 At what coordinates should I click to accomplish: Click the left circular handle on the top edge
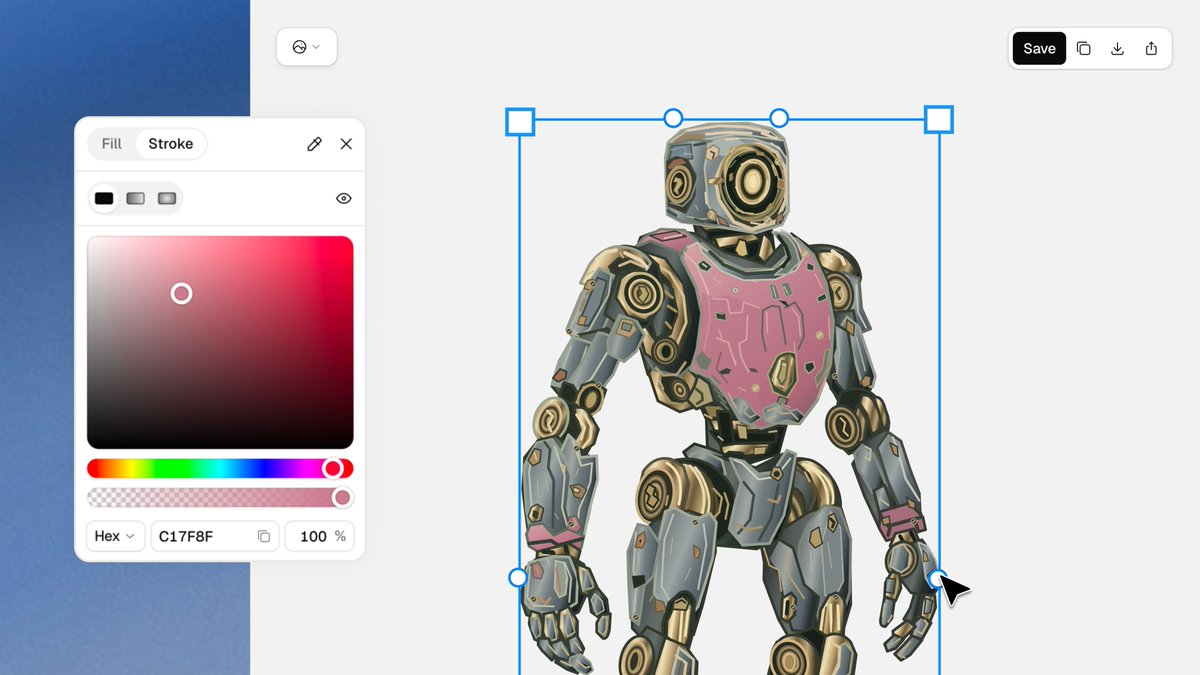[x=673, y=118]
